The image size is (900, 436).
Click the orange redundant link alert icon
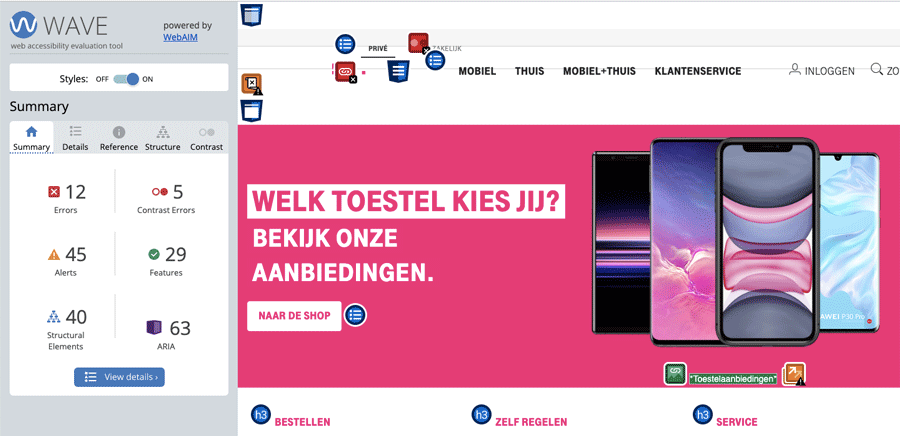pos(794,374)
